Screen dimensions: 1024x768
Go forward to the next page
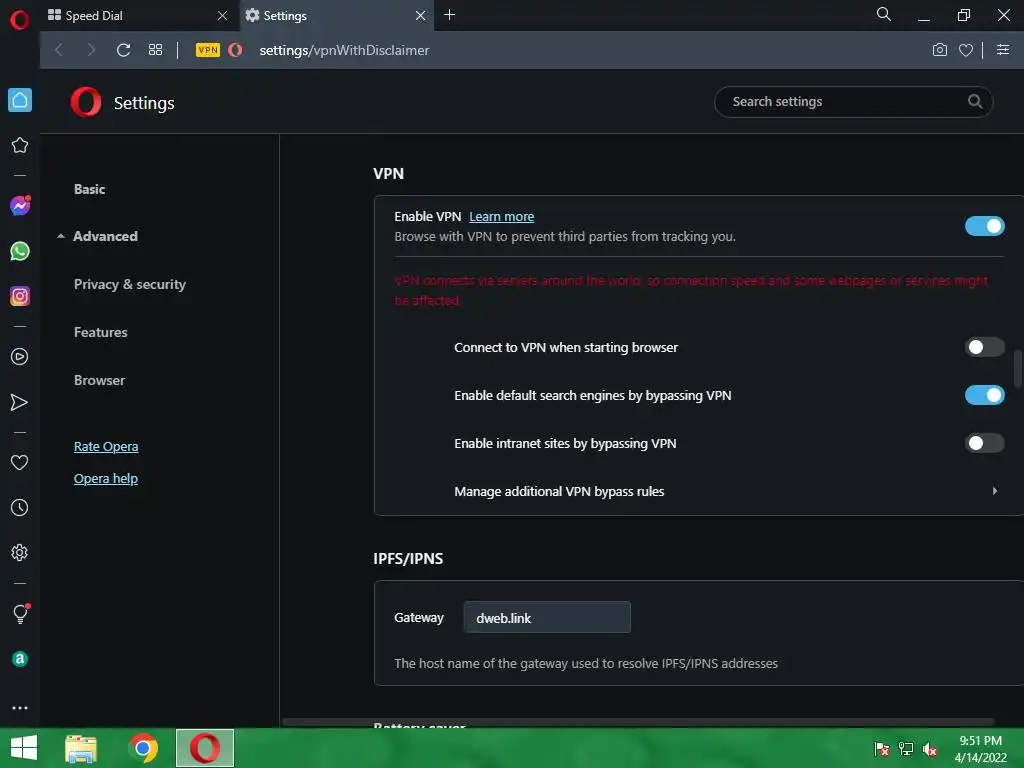coord(91,50)
